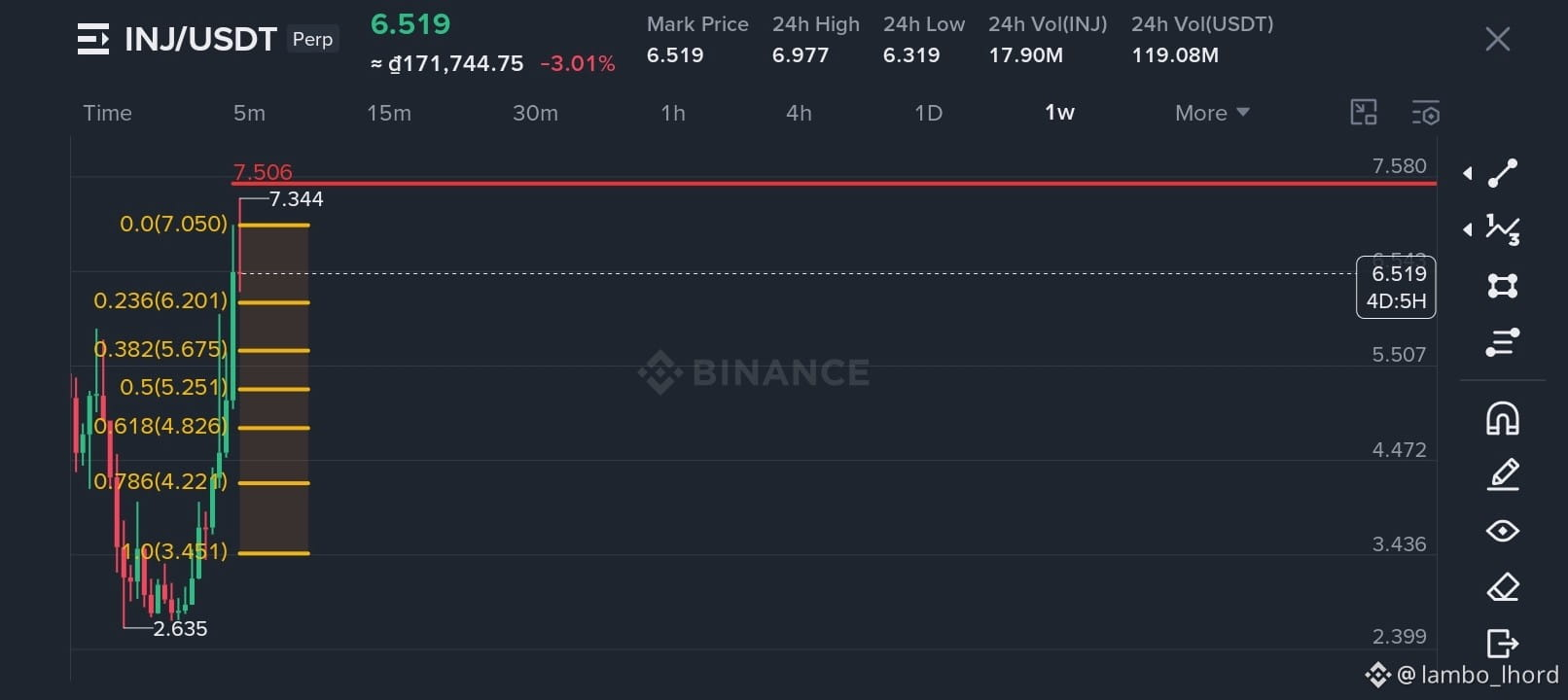Viewport: 1568px width, 700px height.
Task: Switch to the 4h timeframe
Action: tap(799, 113)
